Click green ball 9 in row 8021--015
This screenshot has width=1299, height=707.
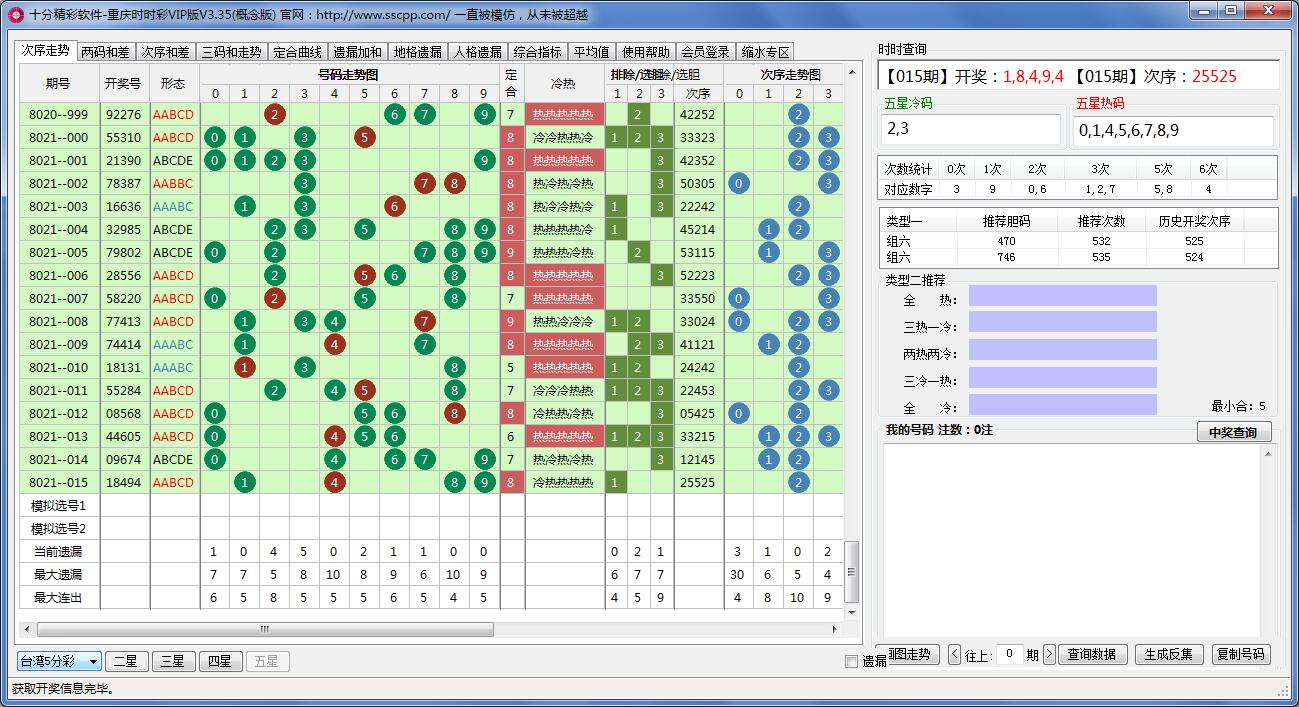click(484, 483)
